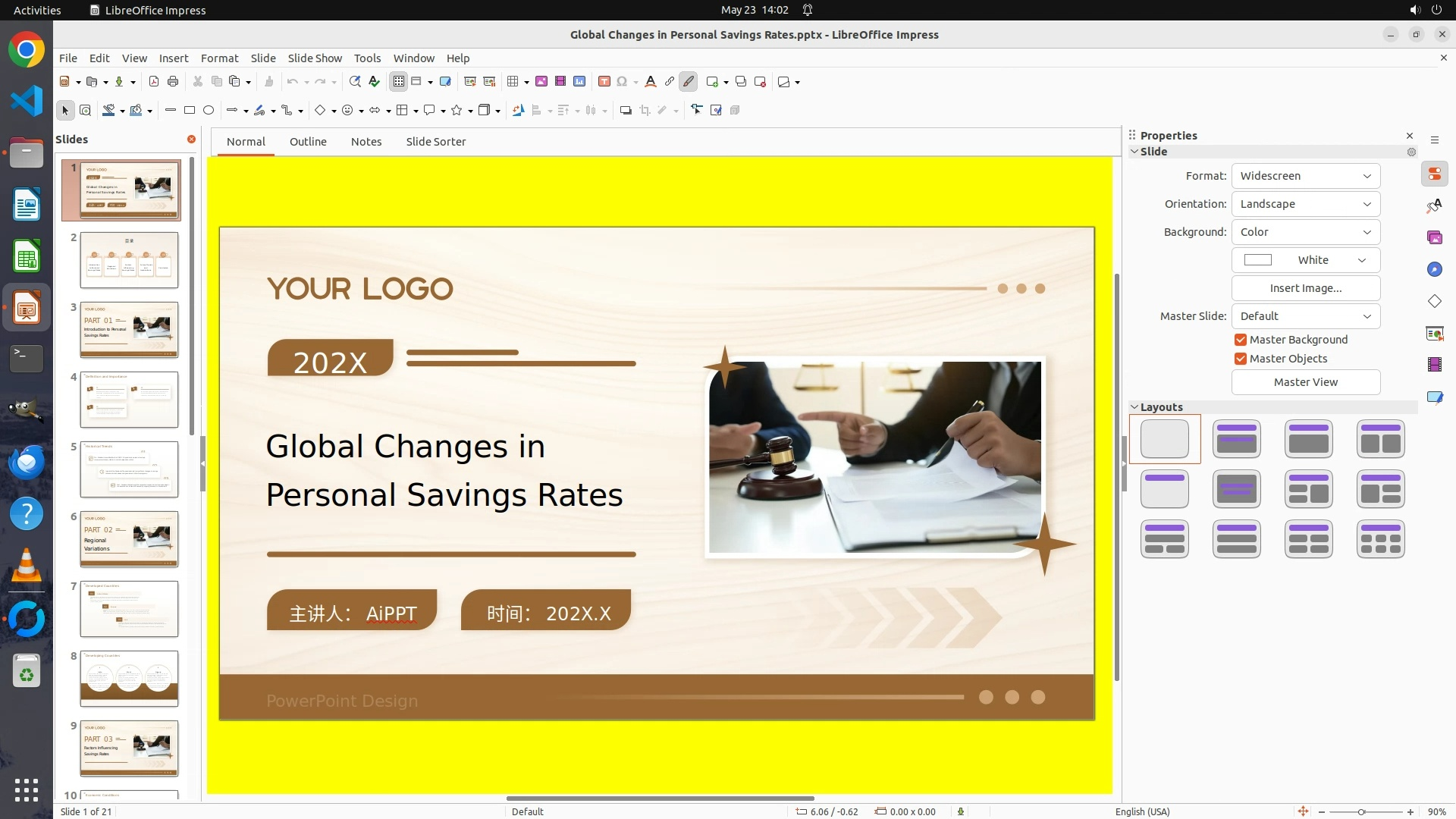
Task: Select the Rectangle drawing tool
Action: click(190, 111)
